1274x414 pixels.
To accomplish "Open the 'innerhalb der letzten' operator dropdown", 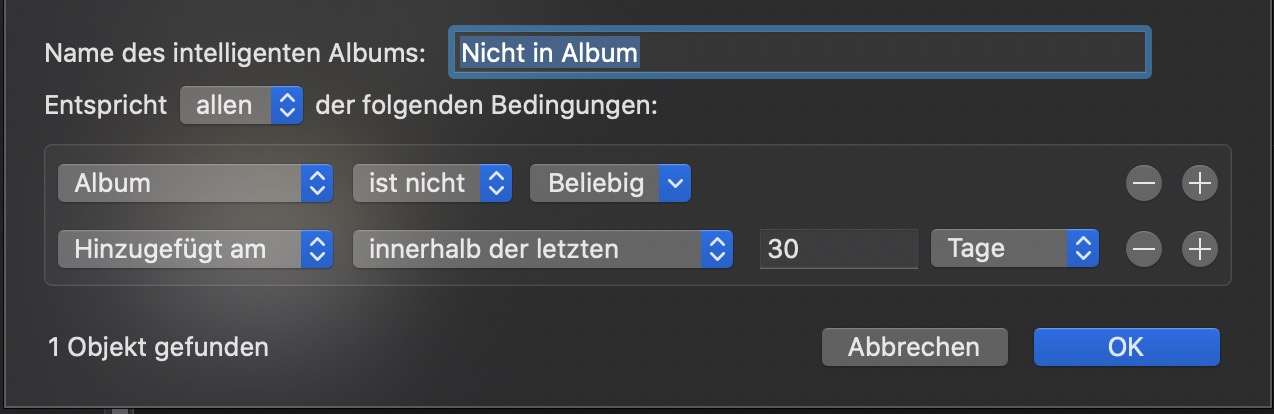I will pyautogui.click(x=542, y=249).
